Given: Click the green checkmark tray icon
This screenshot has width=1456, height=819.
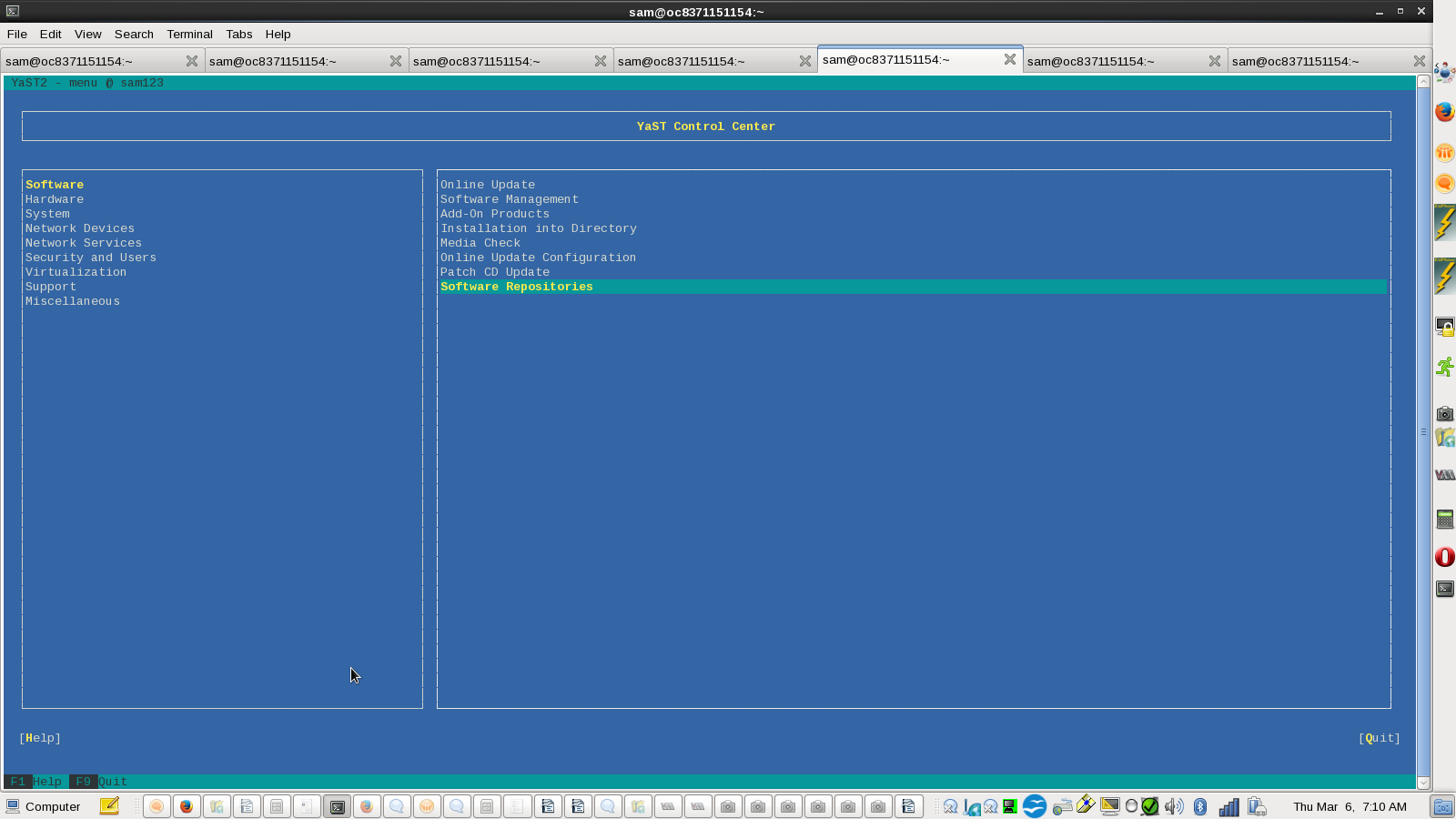Looking at the screenshot, I should click(x=1150, y=806).
